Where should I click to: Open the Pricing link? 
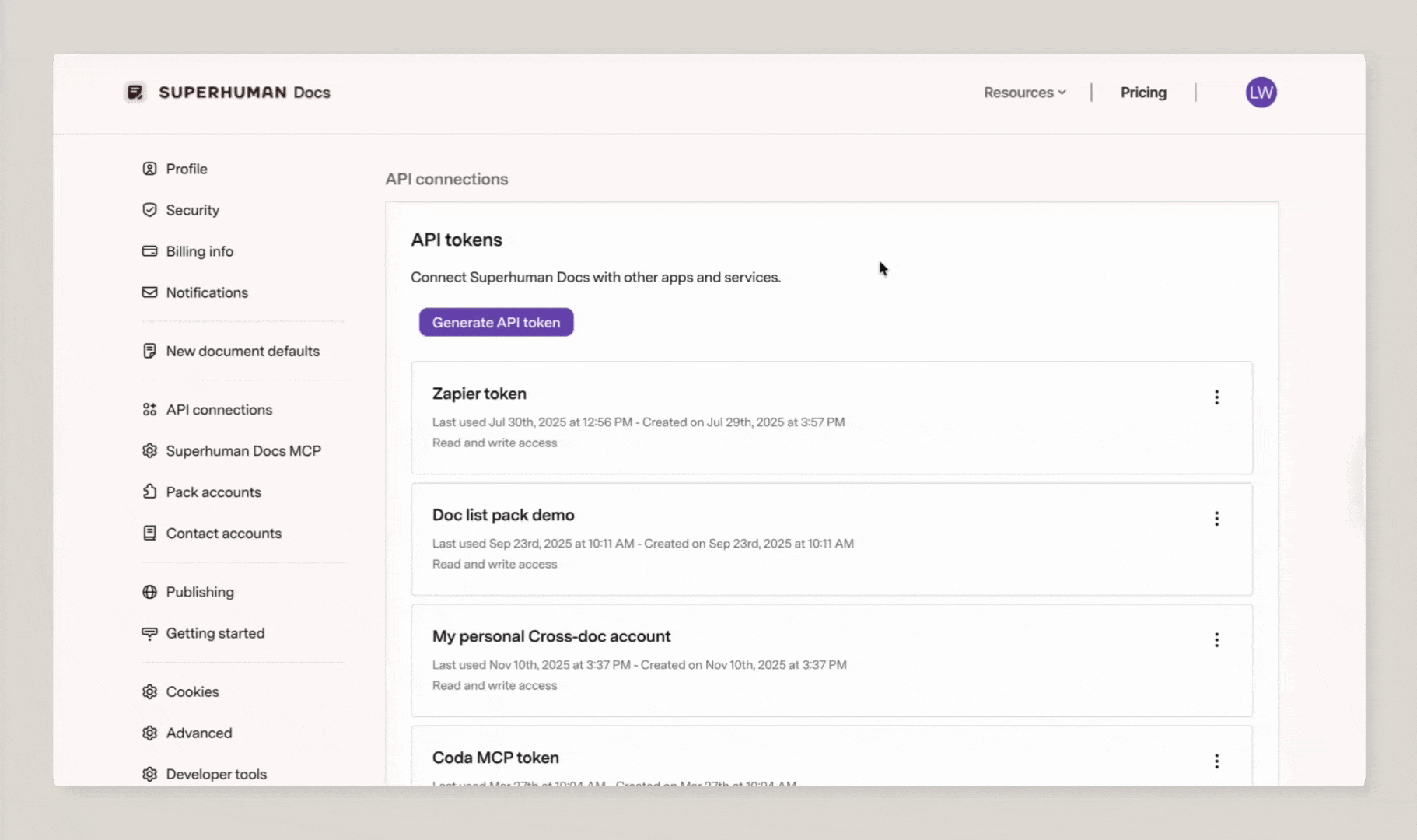click(x=1143, y=93)
